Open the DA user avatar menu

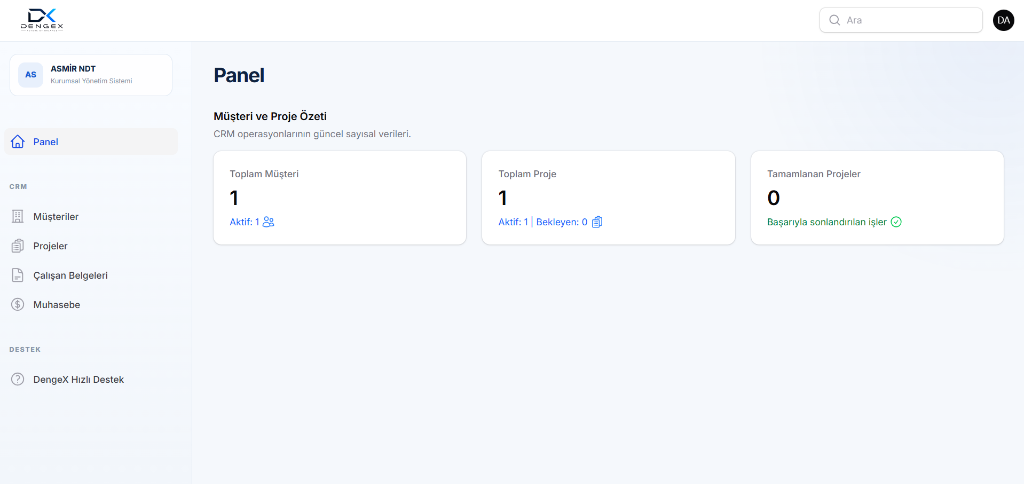[x=1003, y=20]
